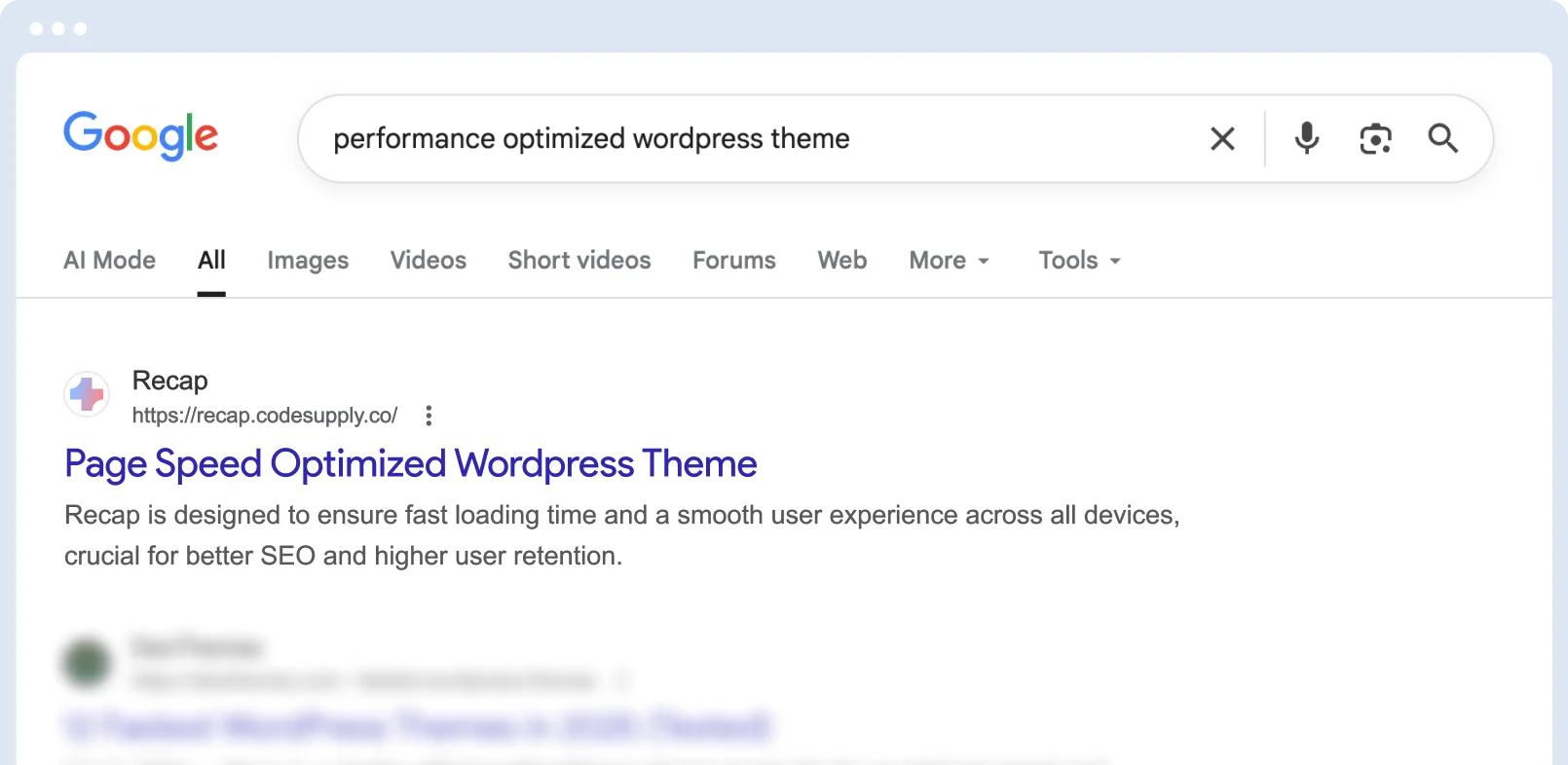Image resolution: width=1568 pixels, height=765 pixels.
Task: Click the recap.codesupply.co URL
Action: 265,416
